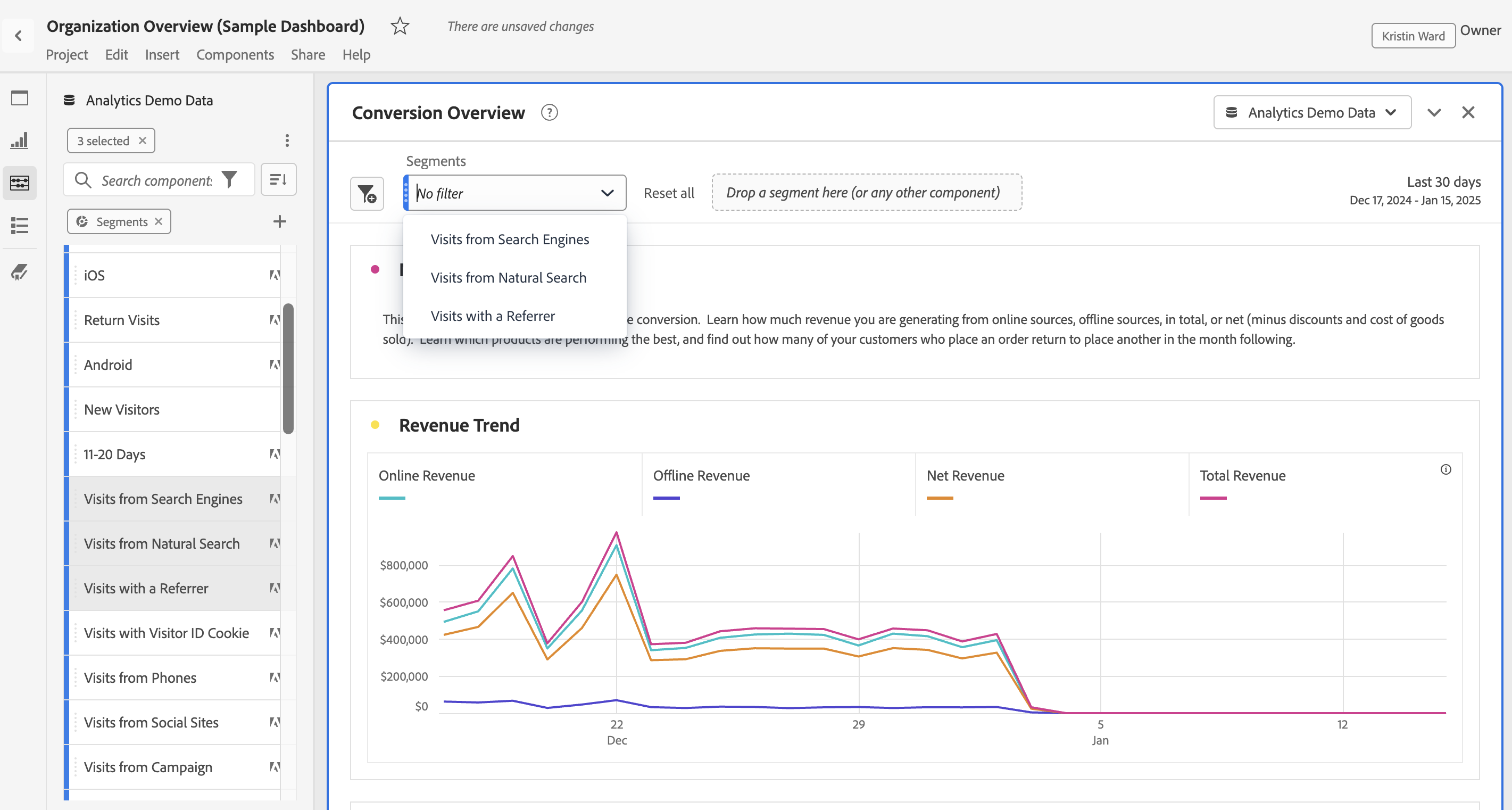The width and height of the screenshot is (1512, 810).
Task: Click the Conversion Overview help icon
Action: point(550,113)
